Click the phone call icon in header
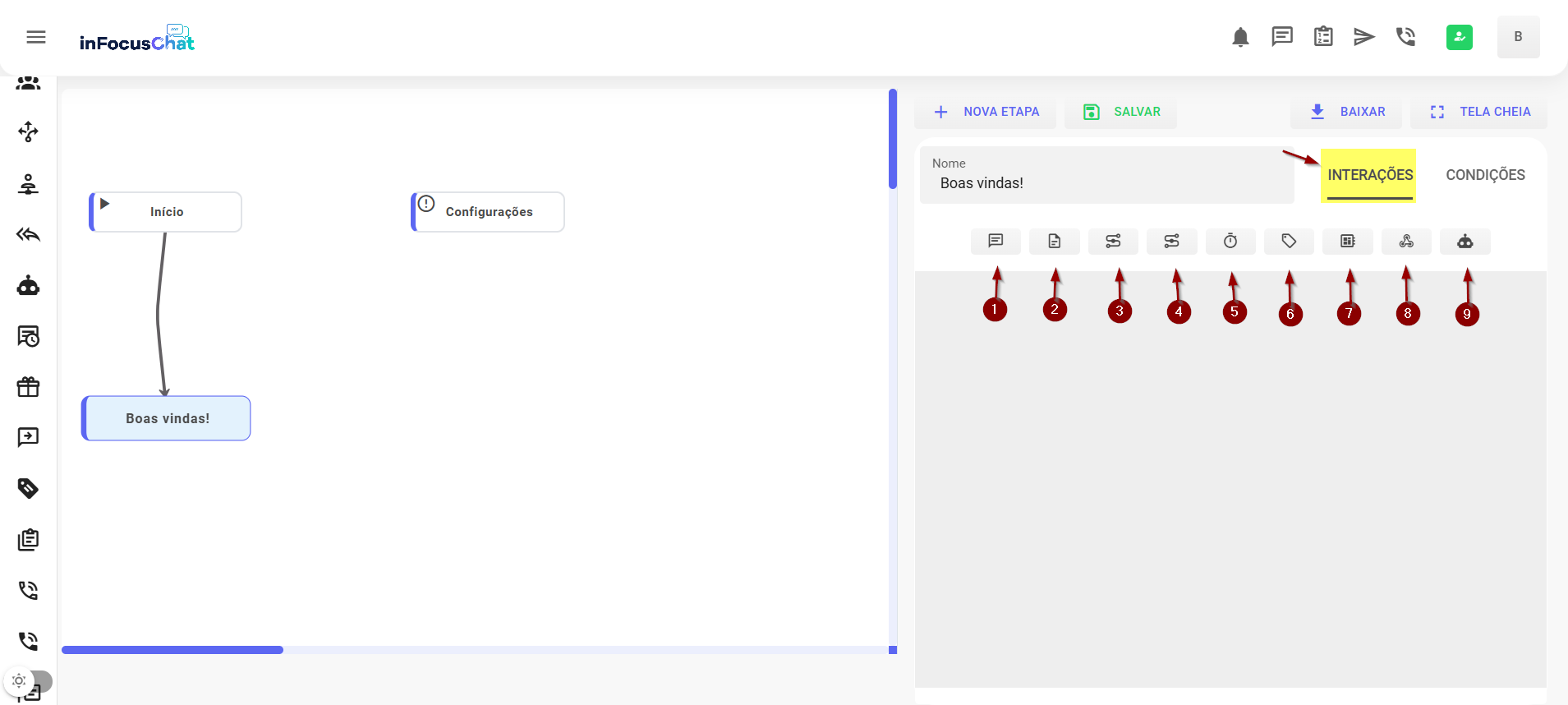The image size is (1568, 705). 1405,37
